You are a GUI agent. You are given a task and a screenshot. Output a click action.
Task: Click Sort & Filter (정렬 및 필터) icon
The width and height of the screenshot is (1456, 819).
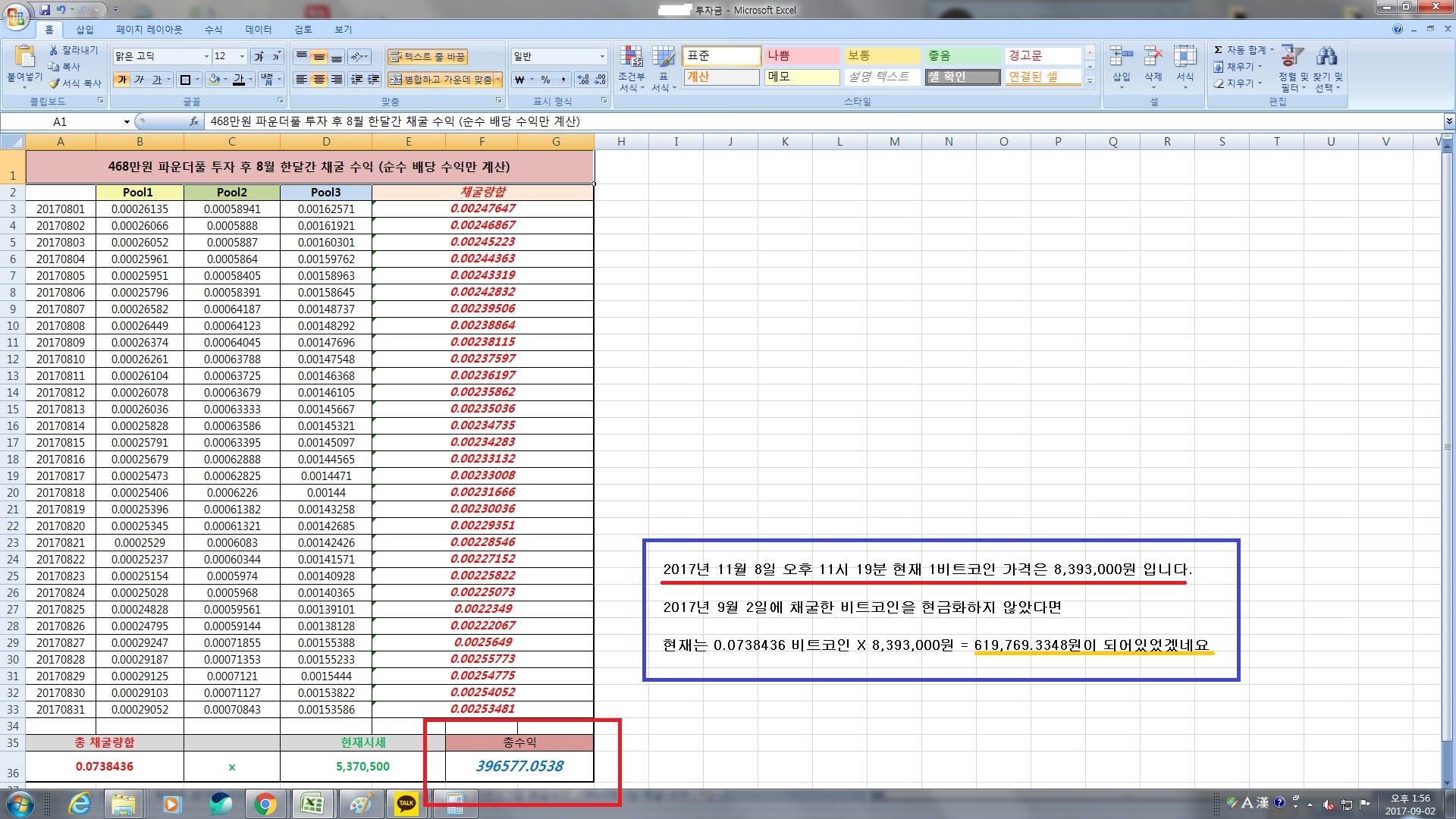[x=1291, y=57]
